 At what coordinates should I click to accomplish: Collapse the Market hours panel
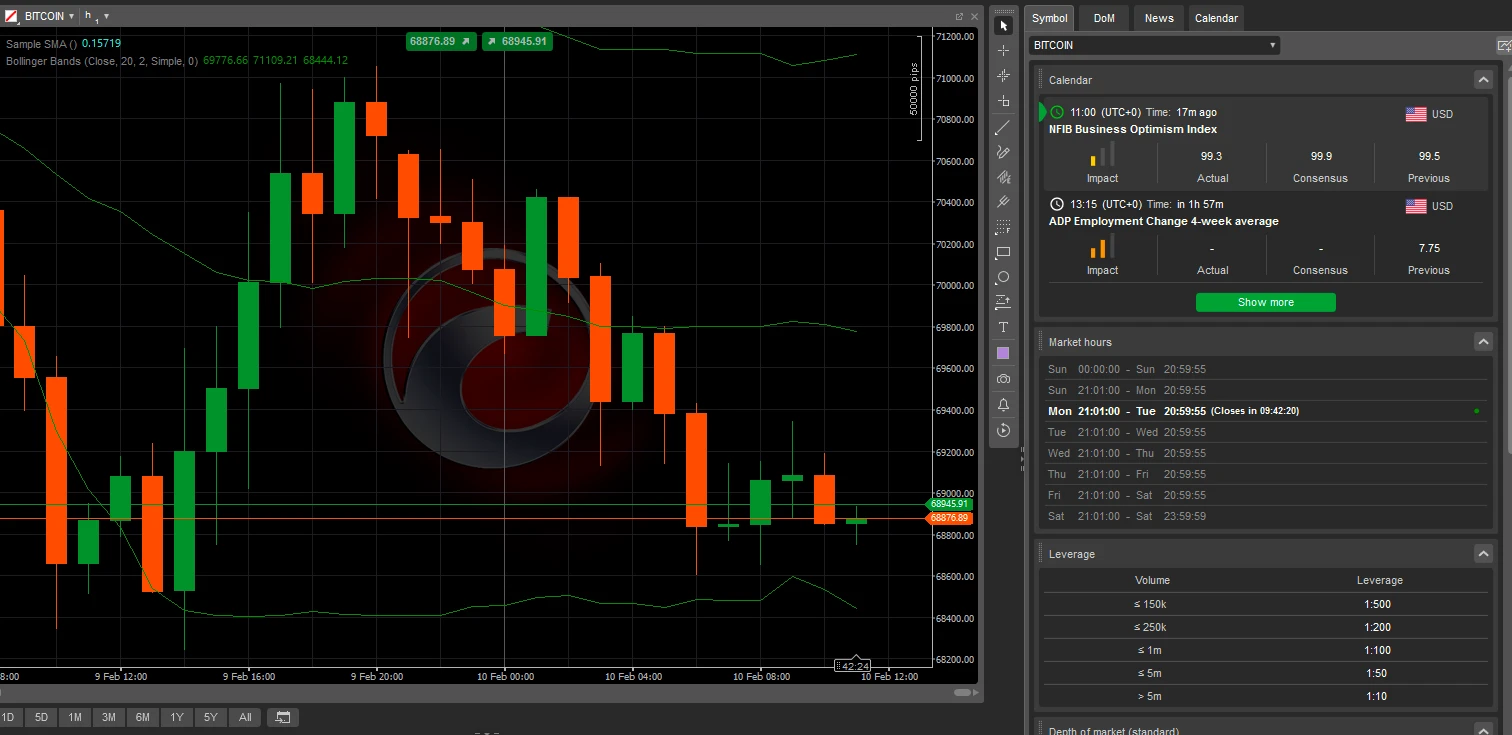(x=1483, y=341)
